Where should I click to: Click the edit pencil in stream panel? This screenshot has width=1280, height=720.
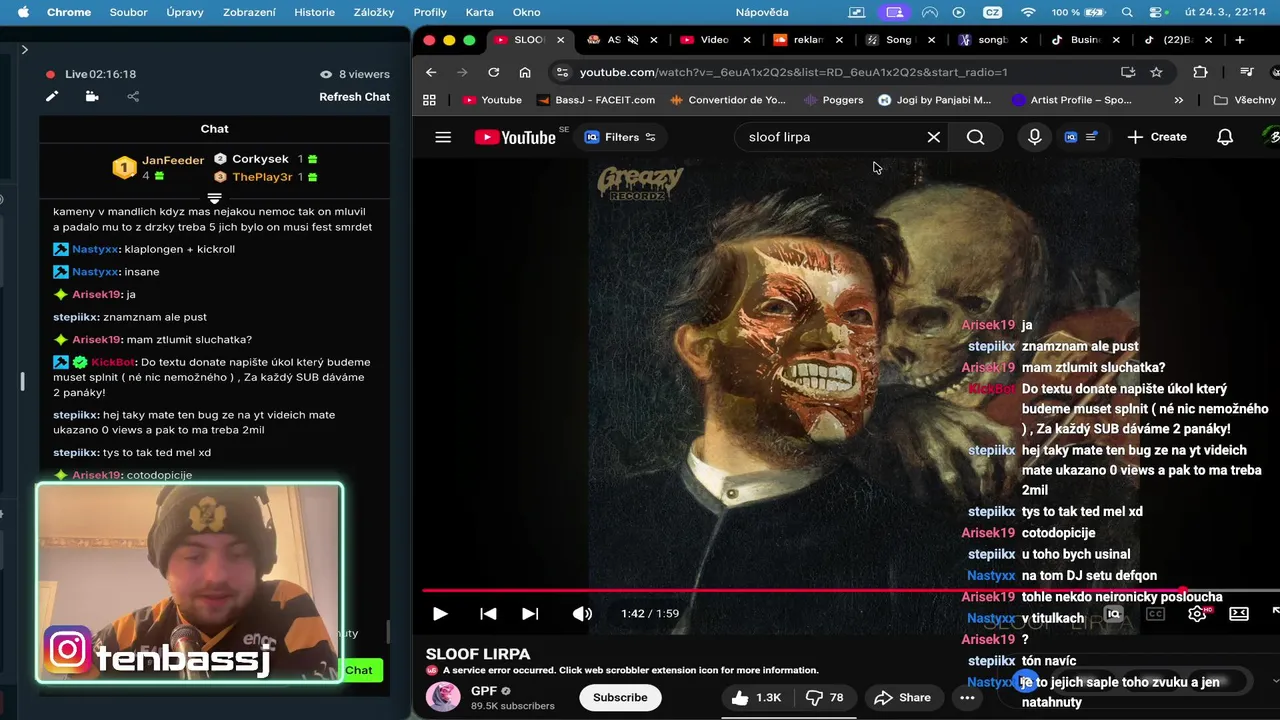pyautogui.click(x=52, y=97)
